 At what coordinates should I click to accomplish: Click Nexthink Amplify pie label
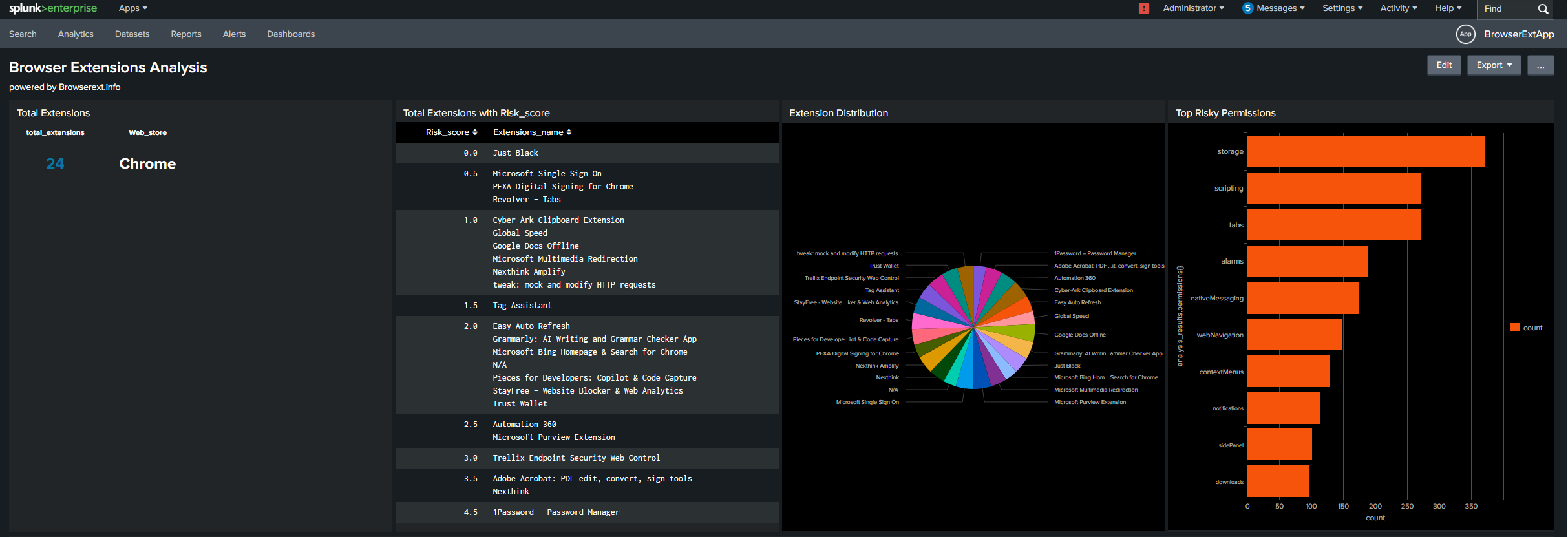click(x=877, y=366)
